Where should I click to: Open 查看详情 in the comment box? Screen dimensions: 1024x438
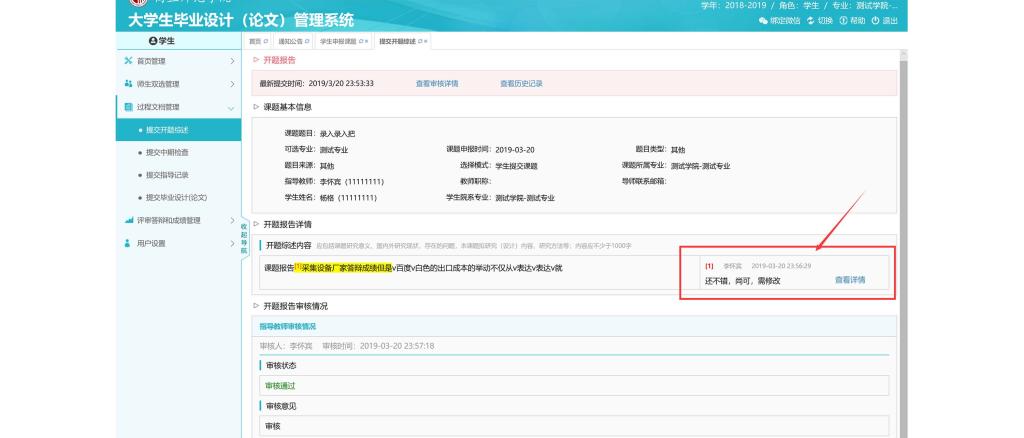point(850,280)
